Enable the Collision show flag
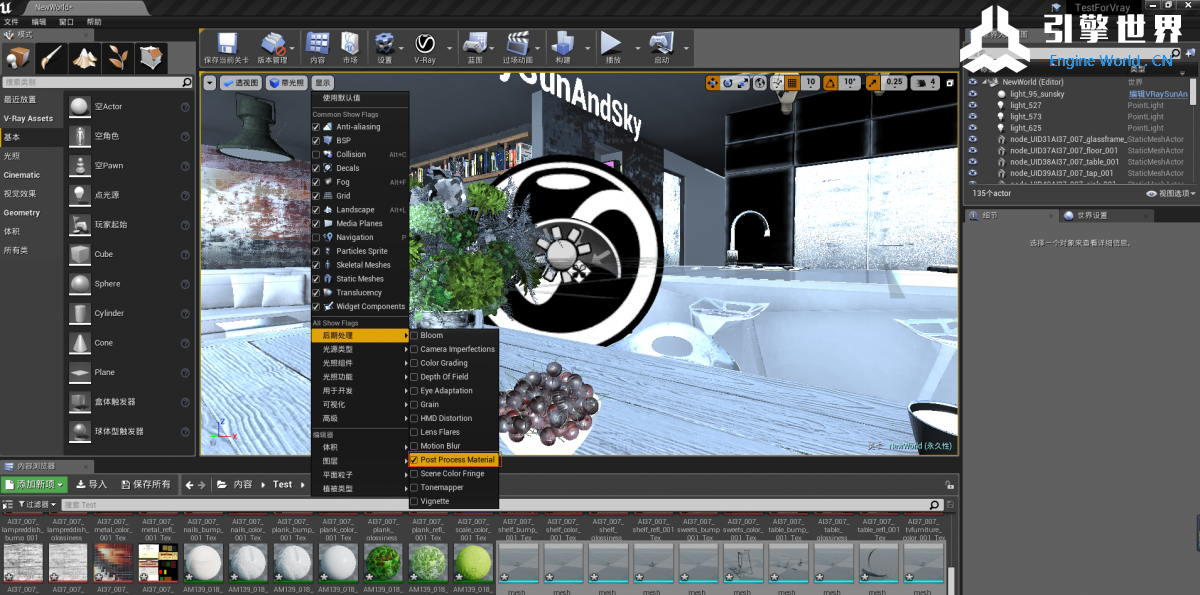The height and width of the screenshot is (595, 1200). pyautogui.click(x=316, y=155)
